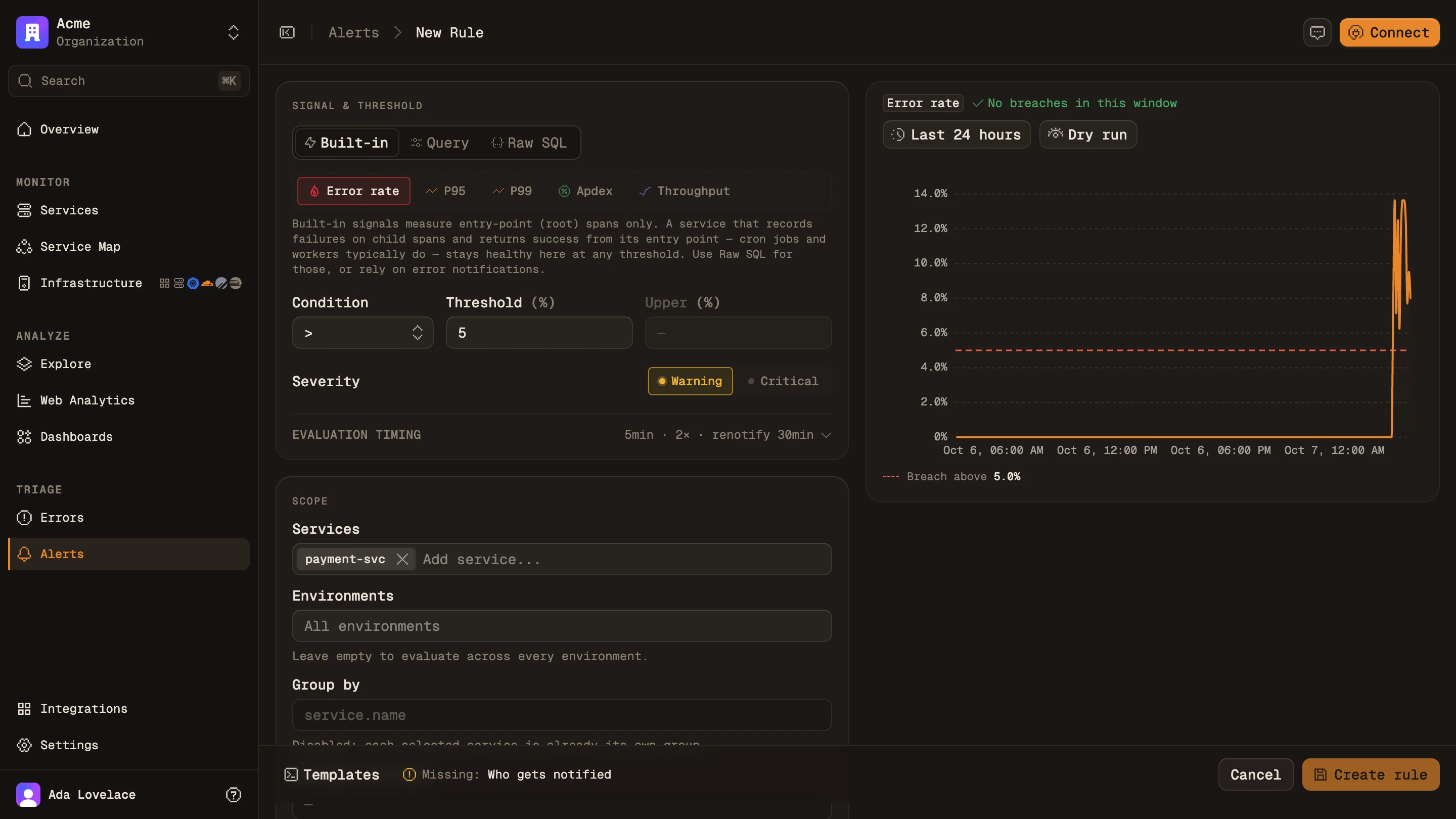Click the Kubernetes icon beside Infrastructure
Screen dimensions: 1456x819
tap(193, 283)
